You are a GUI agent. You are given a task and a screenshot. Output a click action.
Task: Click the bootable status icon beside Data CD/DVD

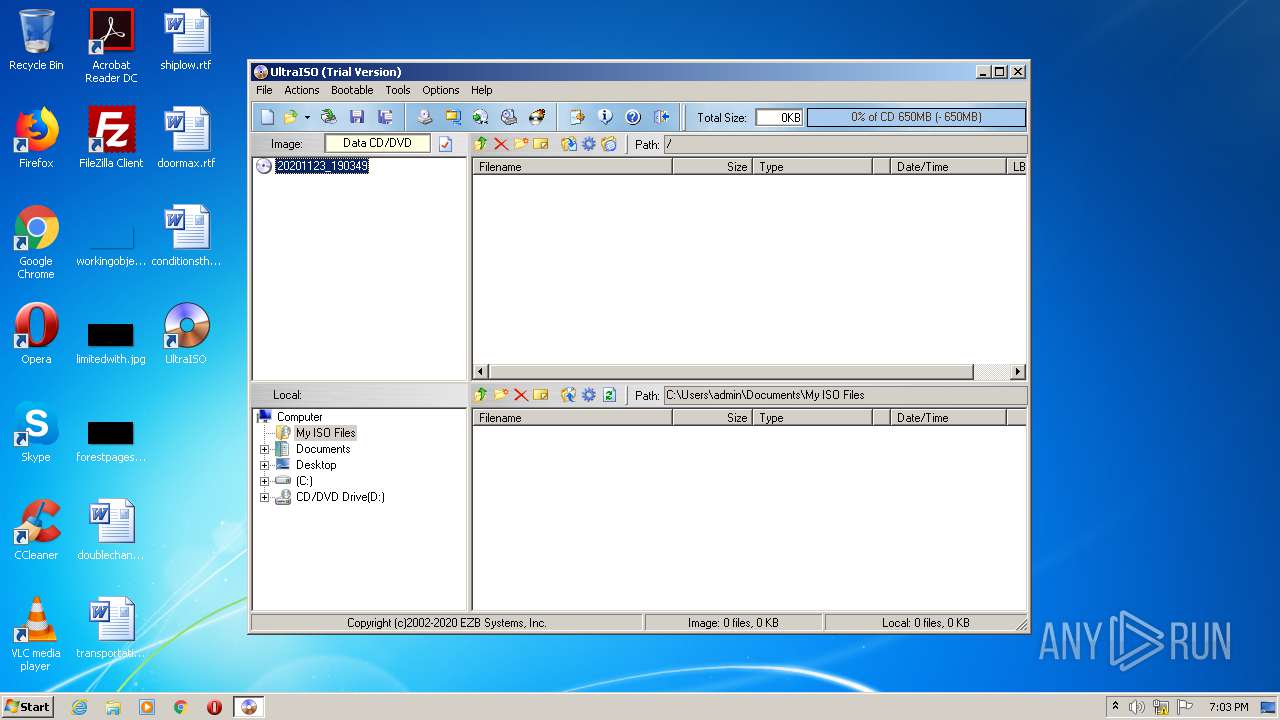(445, 144)
